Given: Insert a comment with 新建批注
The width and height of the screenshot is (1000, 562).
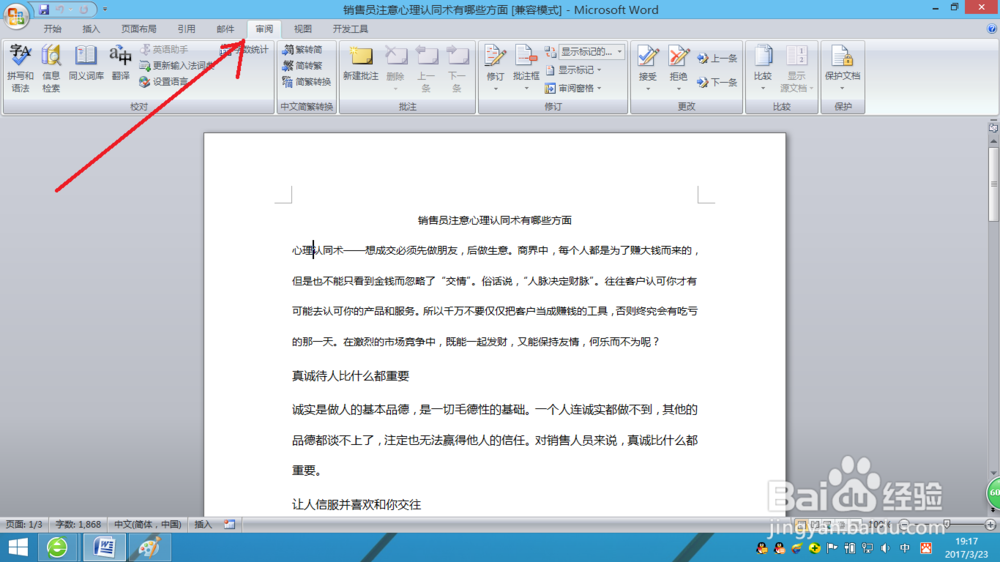Looking at the screenshot, I should [360, 64].
